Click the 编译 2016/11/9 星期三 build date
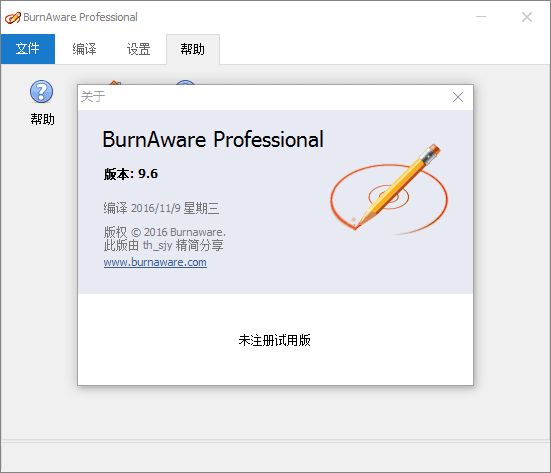 [x=161, y=208]
